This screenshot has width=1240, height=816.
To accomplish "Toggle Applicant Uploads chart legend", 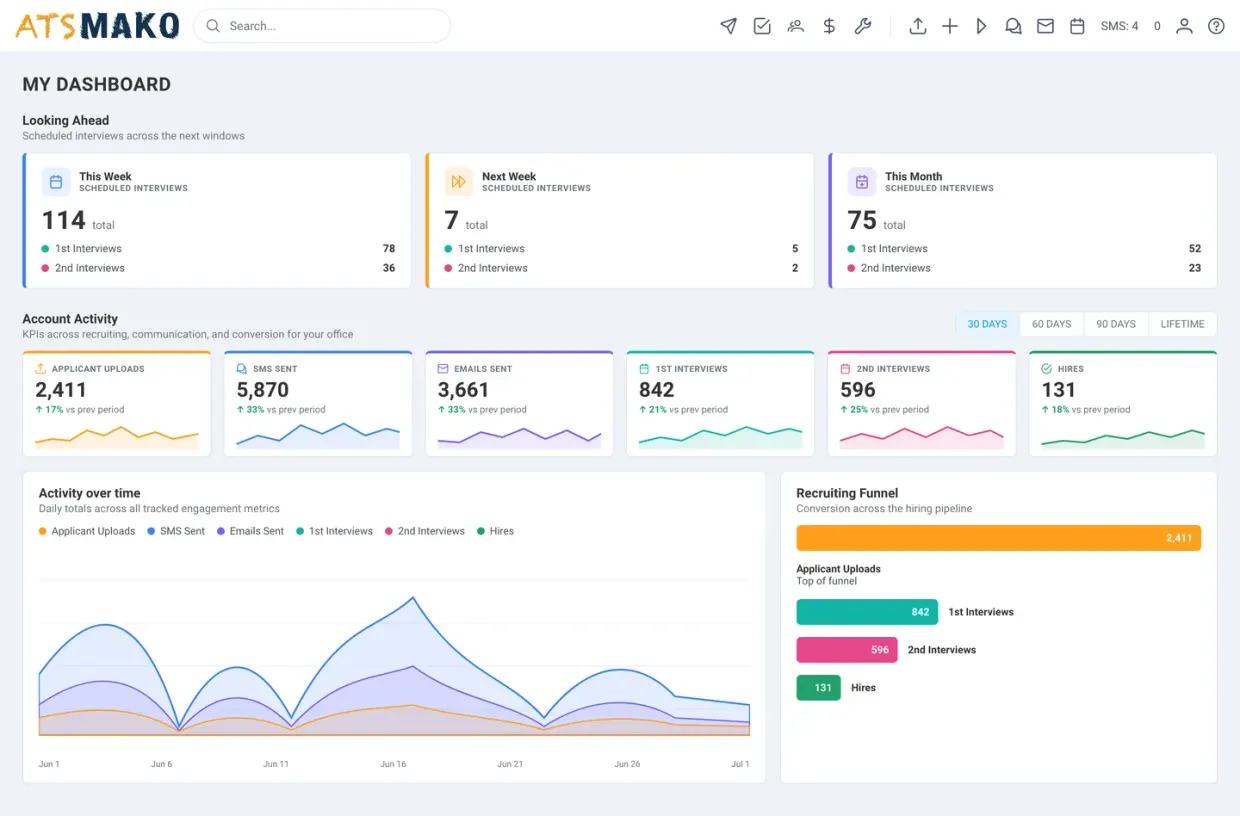I will [x=87, y=531].
